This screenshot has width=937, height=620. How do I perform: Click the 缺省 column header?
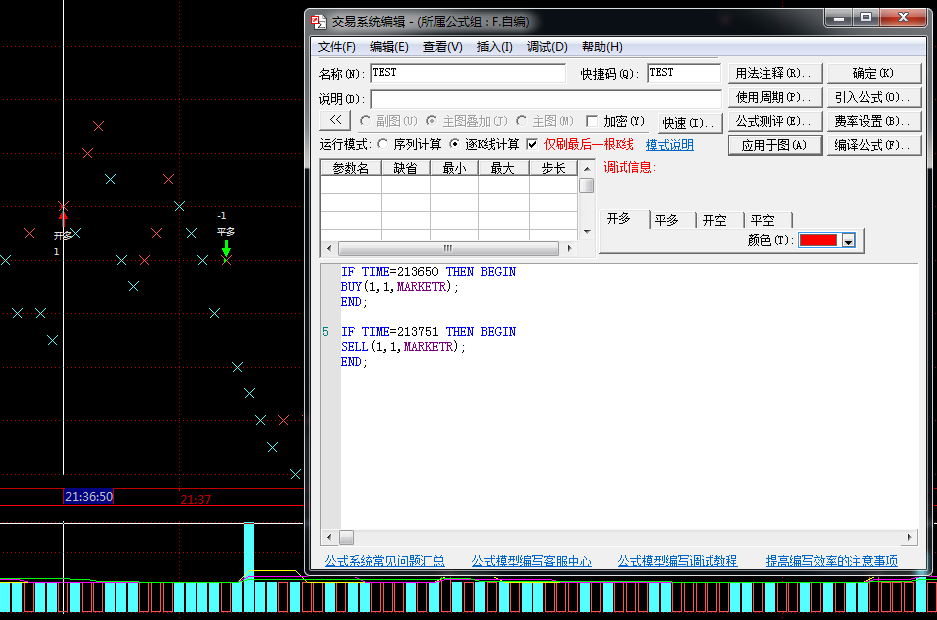point(406,168)
